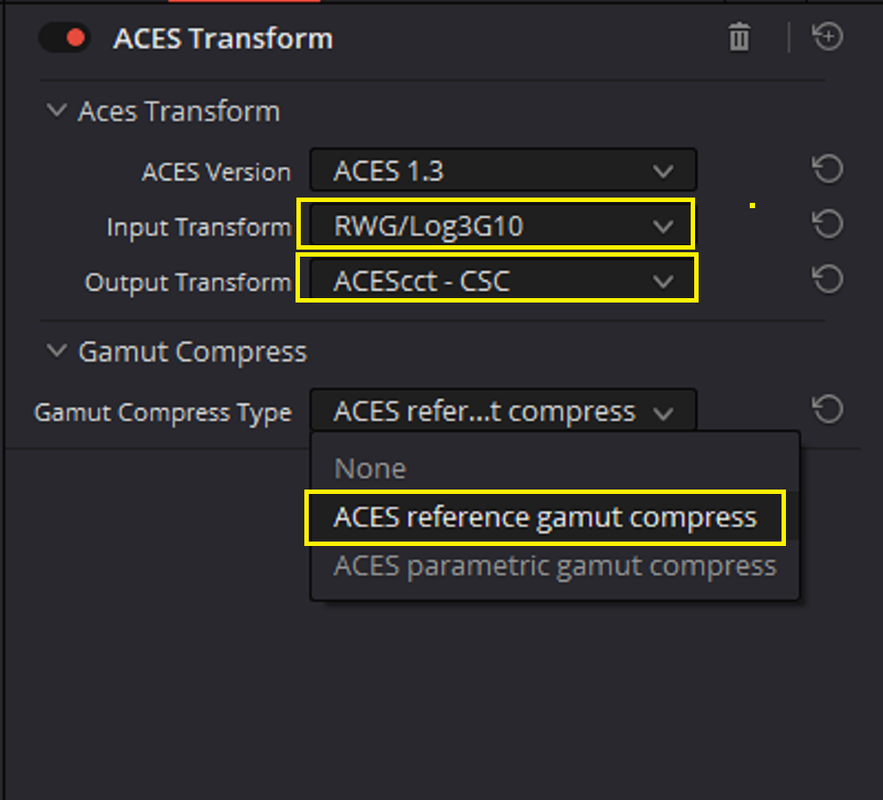The height and width of the screenshot is (800, 883).
Task: Reset the Input Transform setting
Action: (x=827, y=224)
